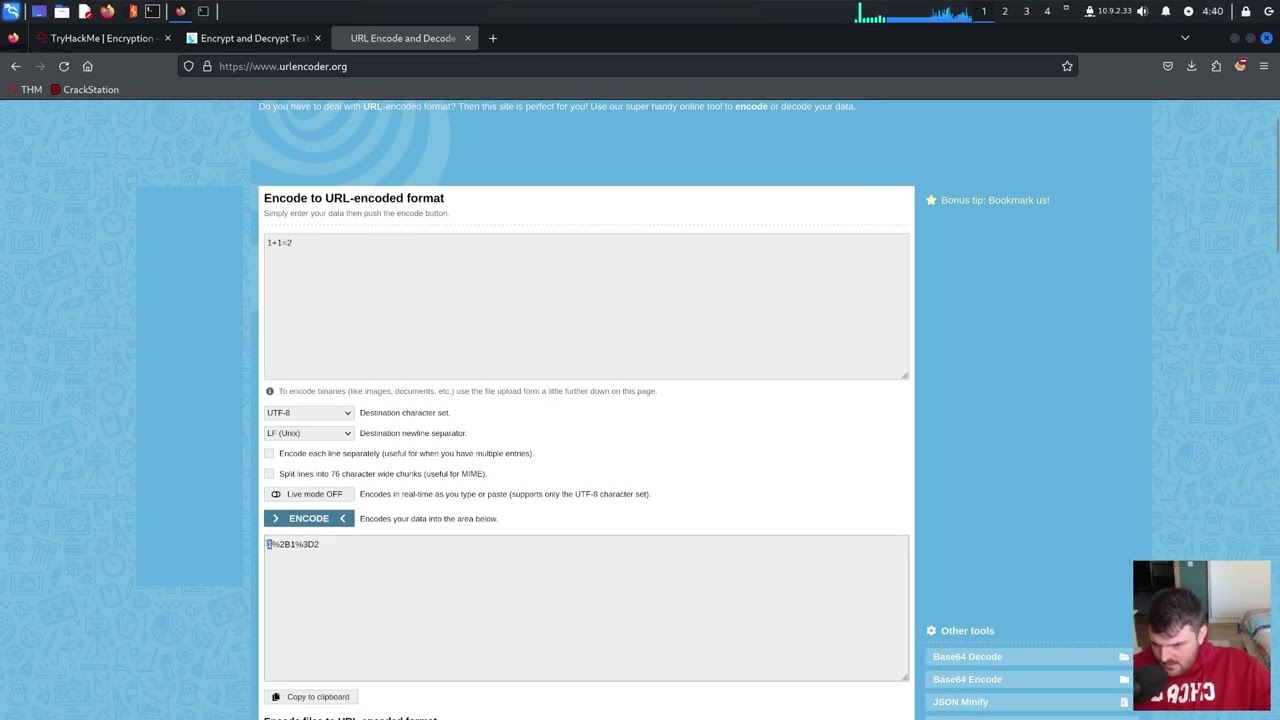This screenshot has width=1280, height=720.
Task: Click the Burp Suite panel launcher
Action: pos(132,11)
